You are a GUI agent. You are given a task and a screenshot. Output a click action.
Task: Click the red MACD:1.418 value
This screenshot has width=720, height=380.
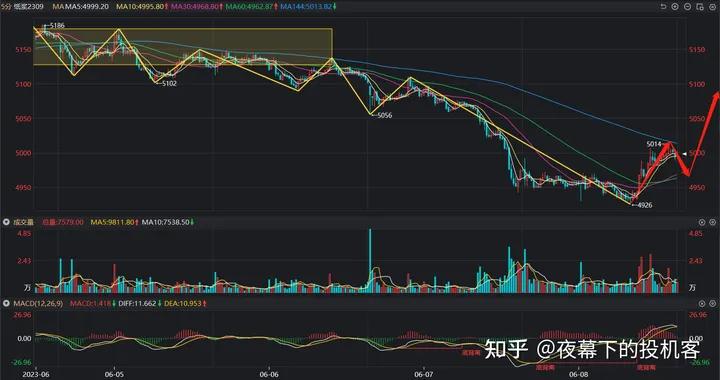point(90,304)
